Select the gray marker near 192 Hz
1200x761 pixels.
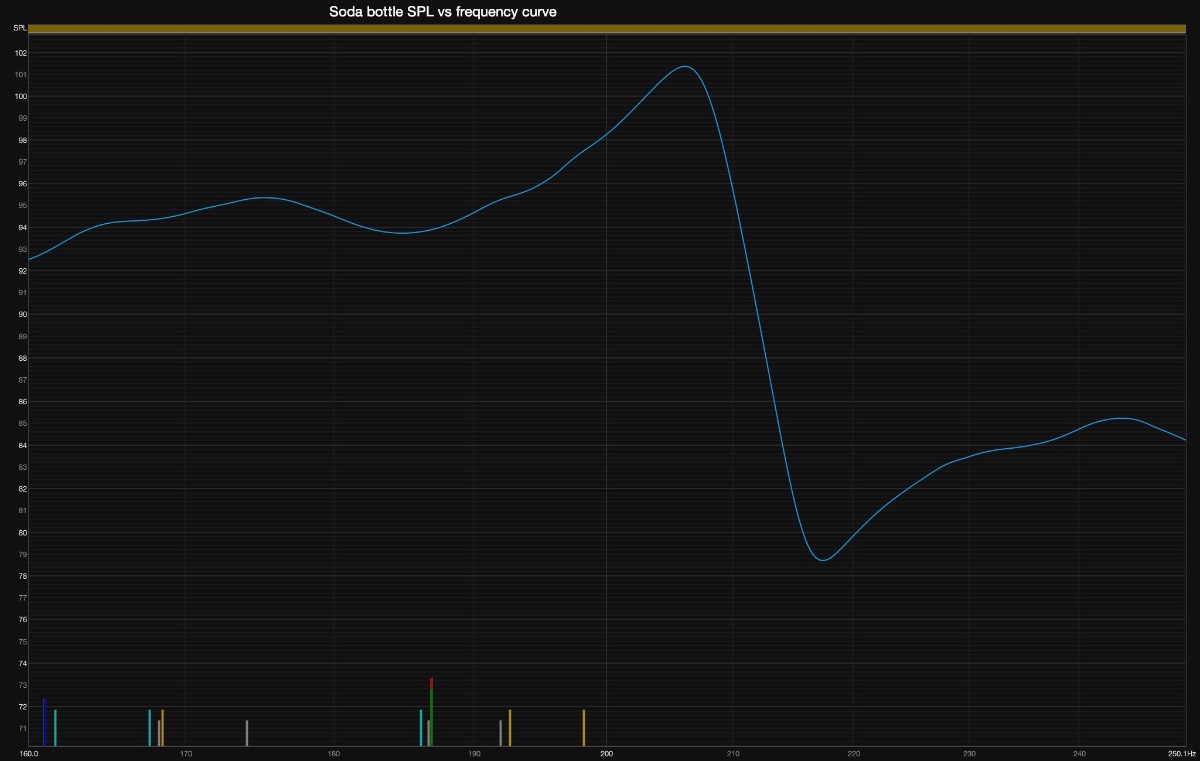(501, 732)
